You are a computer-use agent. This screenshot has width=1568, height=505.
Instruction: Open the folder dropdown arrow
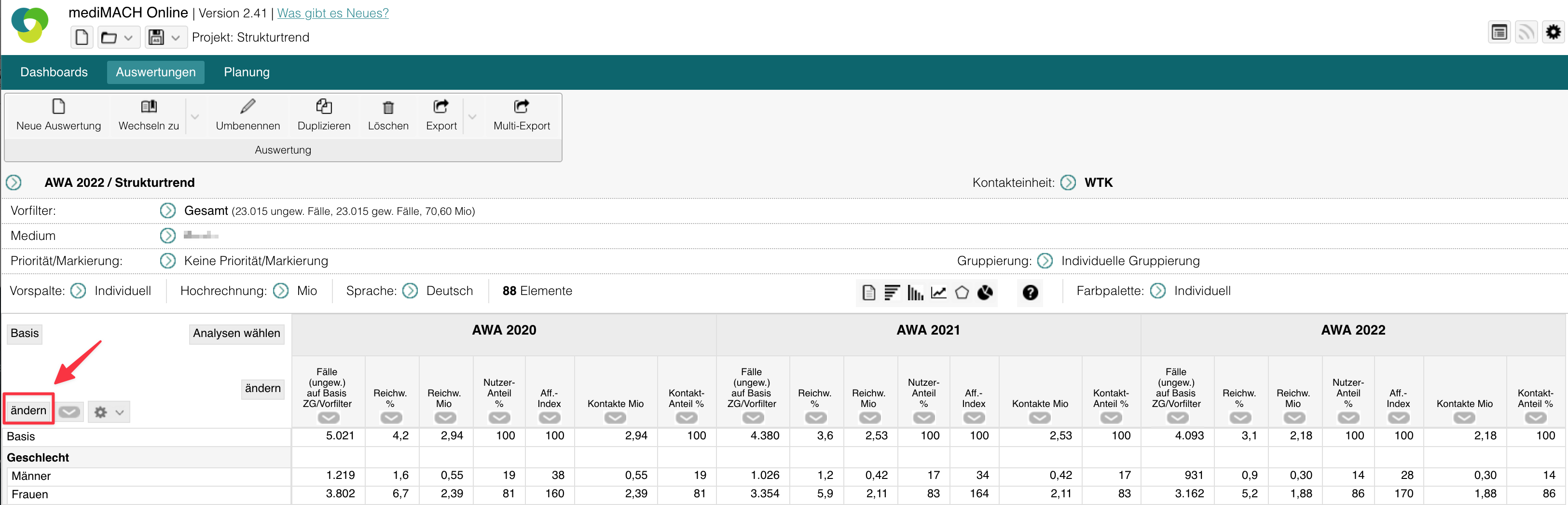click(128, 38)
